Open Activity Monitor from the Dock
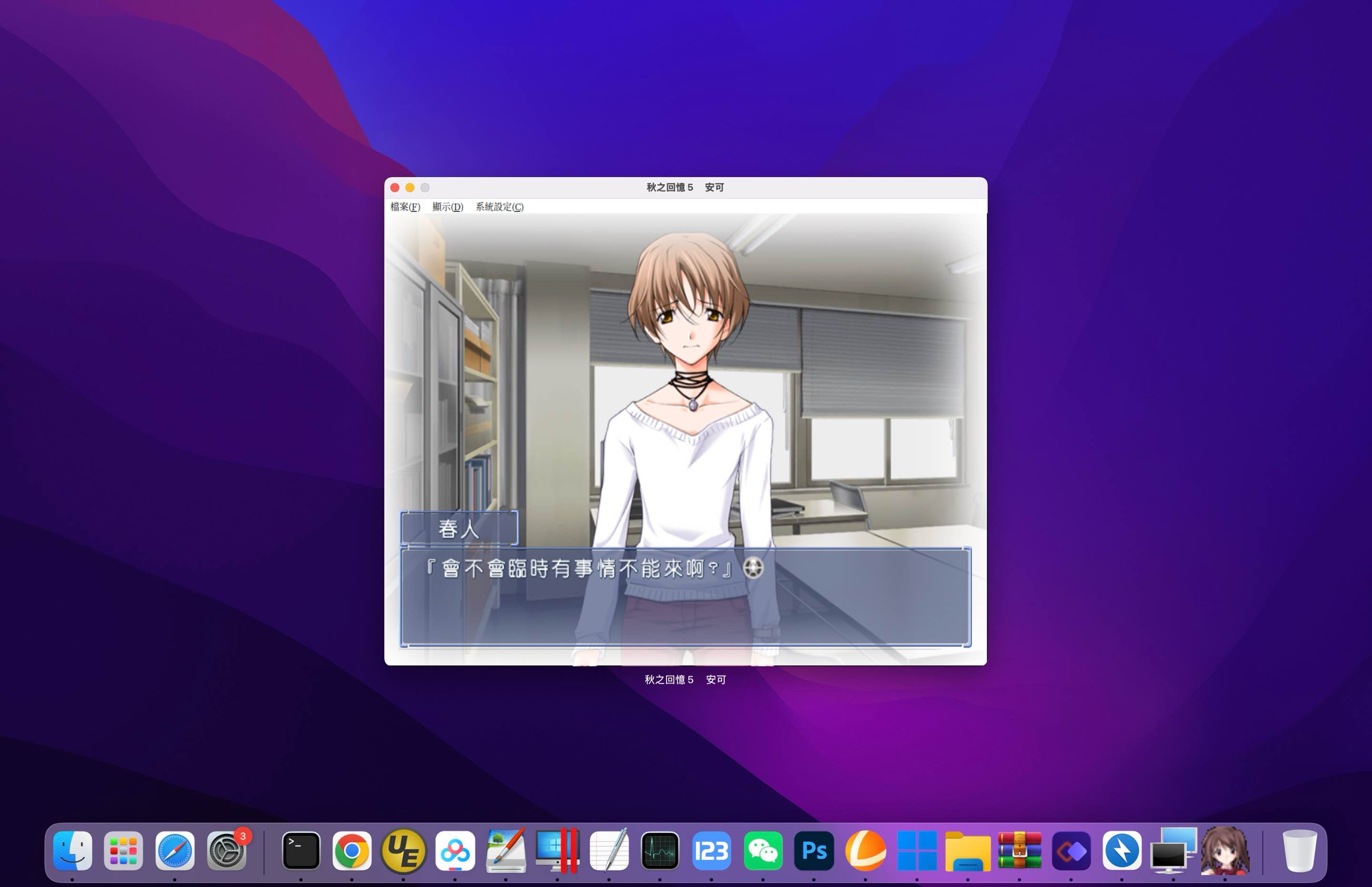Viewport: 1372px width, 887px height. pyautogui.click(x=660, y=851)
